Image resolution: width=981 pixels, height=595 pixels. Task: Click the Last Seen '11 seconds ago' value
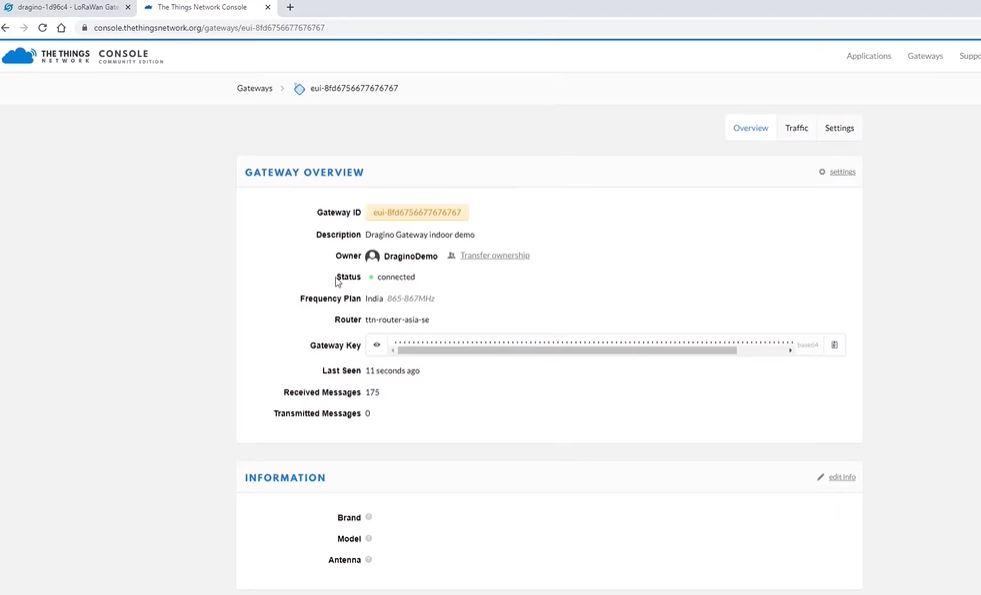[x=392, y=370]
